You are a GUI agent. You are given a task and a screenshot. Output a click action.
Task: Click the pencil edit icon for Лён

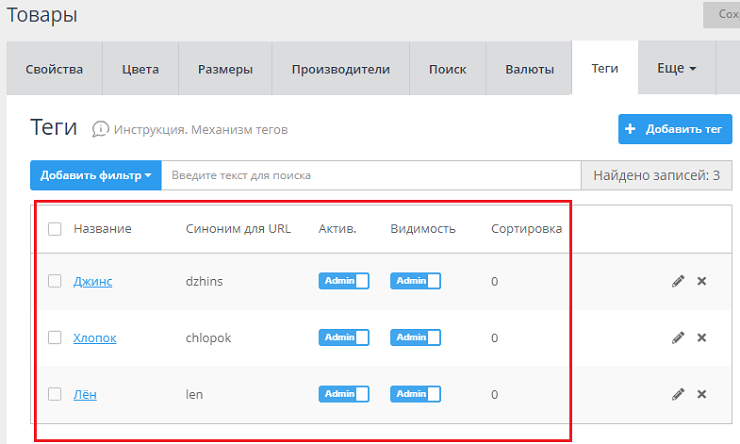point(678,395)
